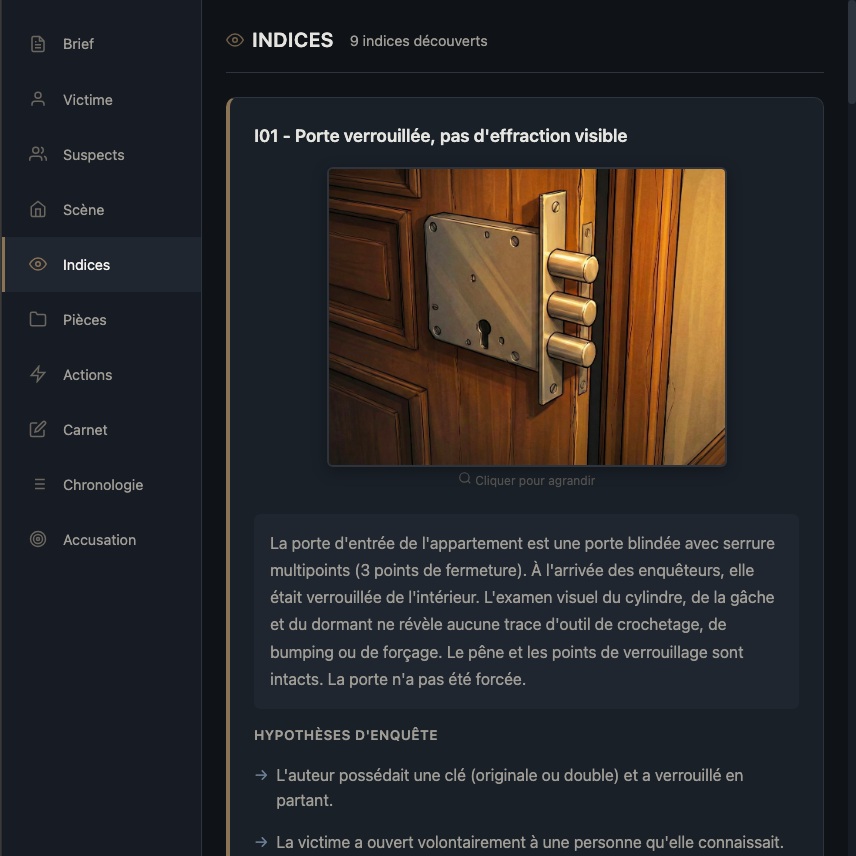Click the Scène house icon
This screenshot has width=856, height=856.
pos(38,209)
